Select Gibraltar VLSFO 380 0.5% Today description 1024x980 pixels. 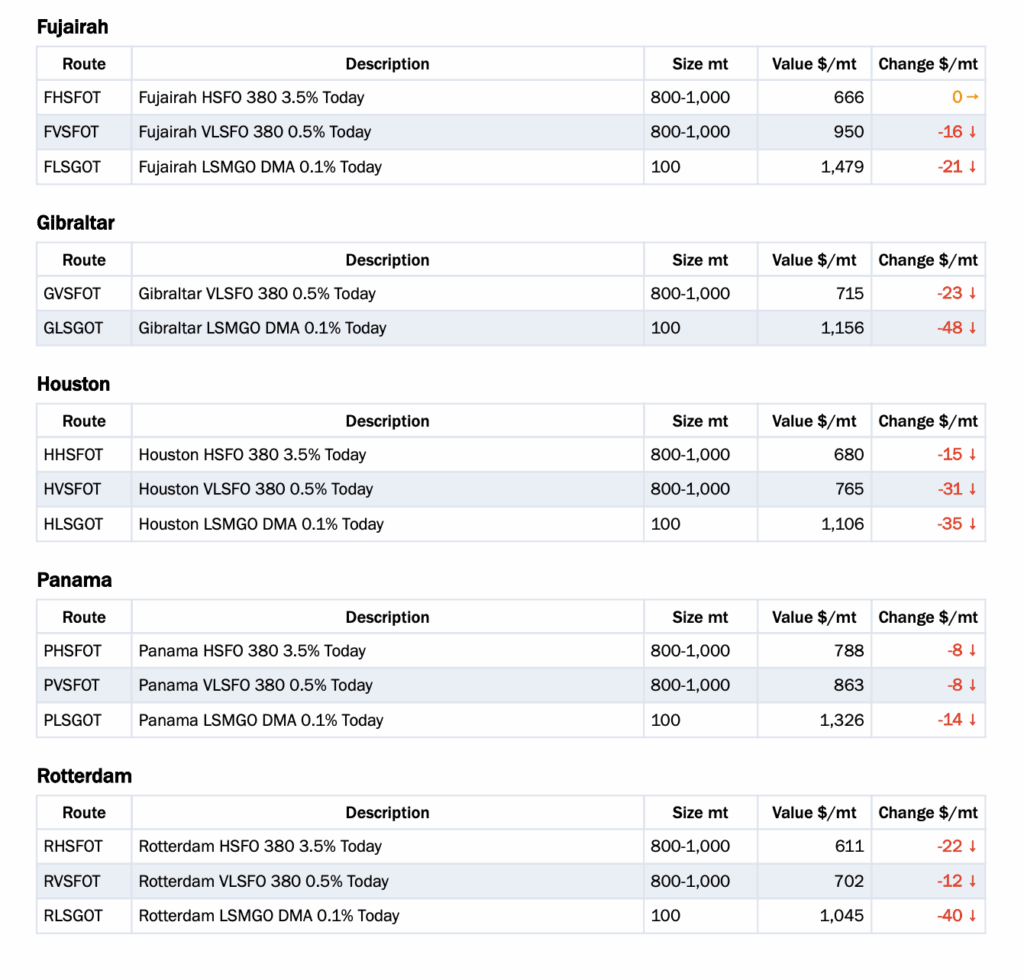tap(257, 294)
